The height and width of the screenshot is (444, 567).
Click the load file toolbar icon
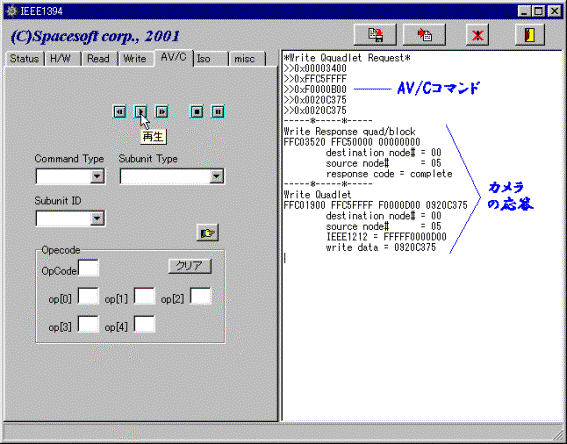[424, 35]
